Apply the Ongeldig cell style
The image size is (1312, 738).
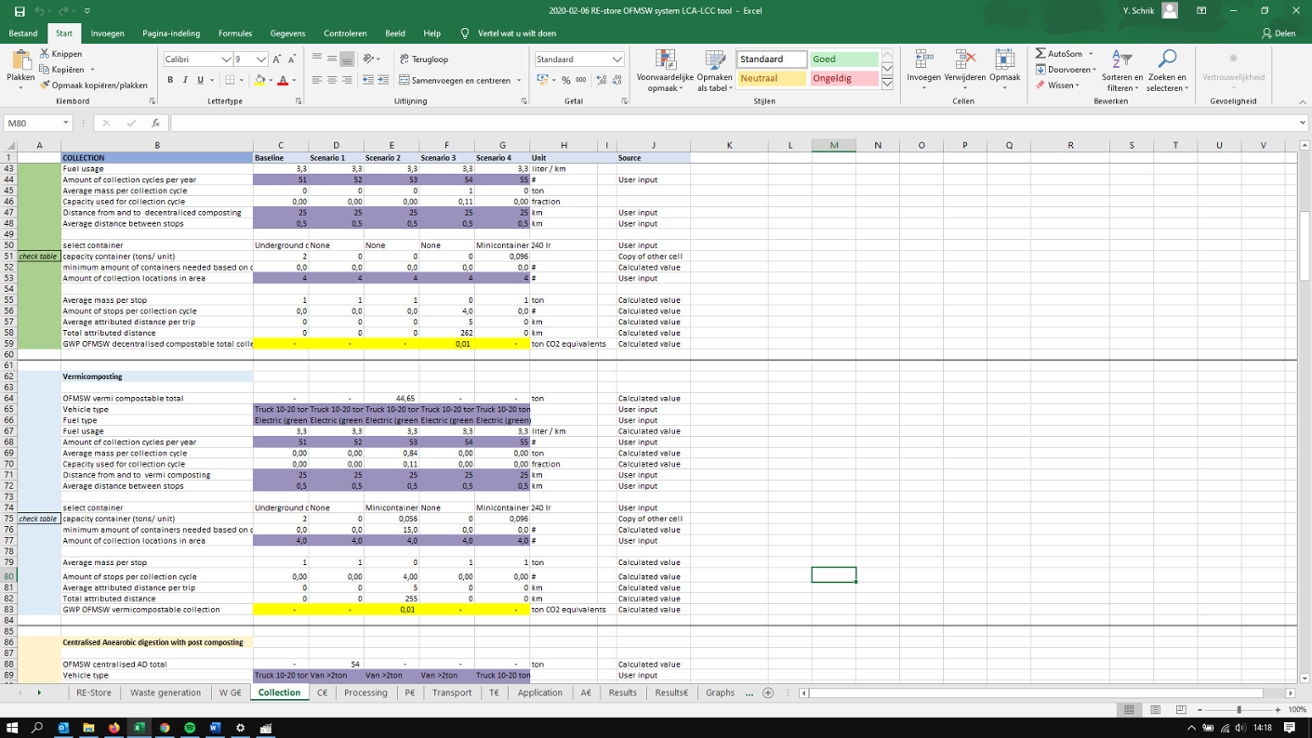pyautogui.click(x=844, y=78)
